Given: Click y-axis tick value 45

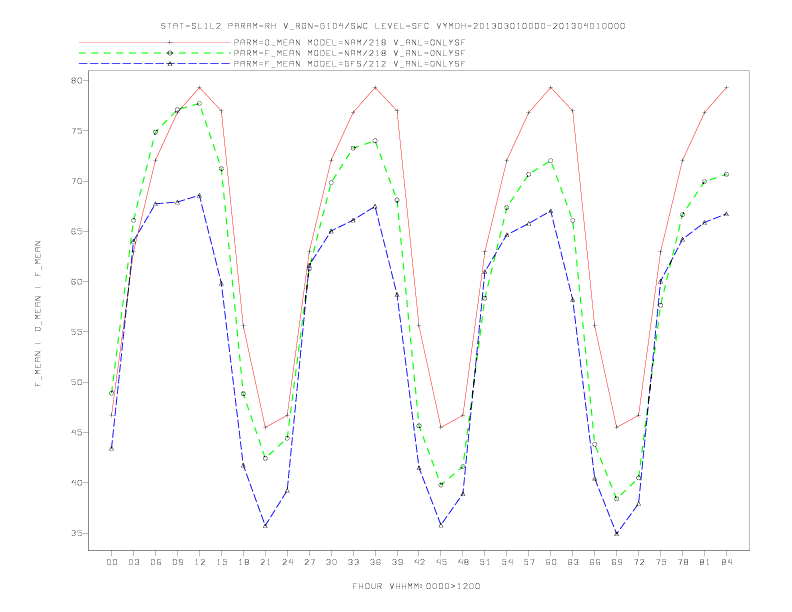Looking at the screenshot, I should pyautogui.click(x=76, y=432).
